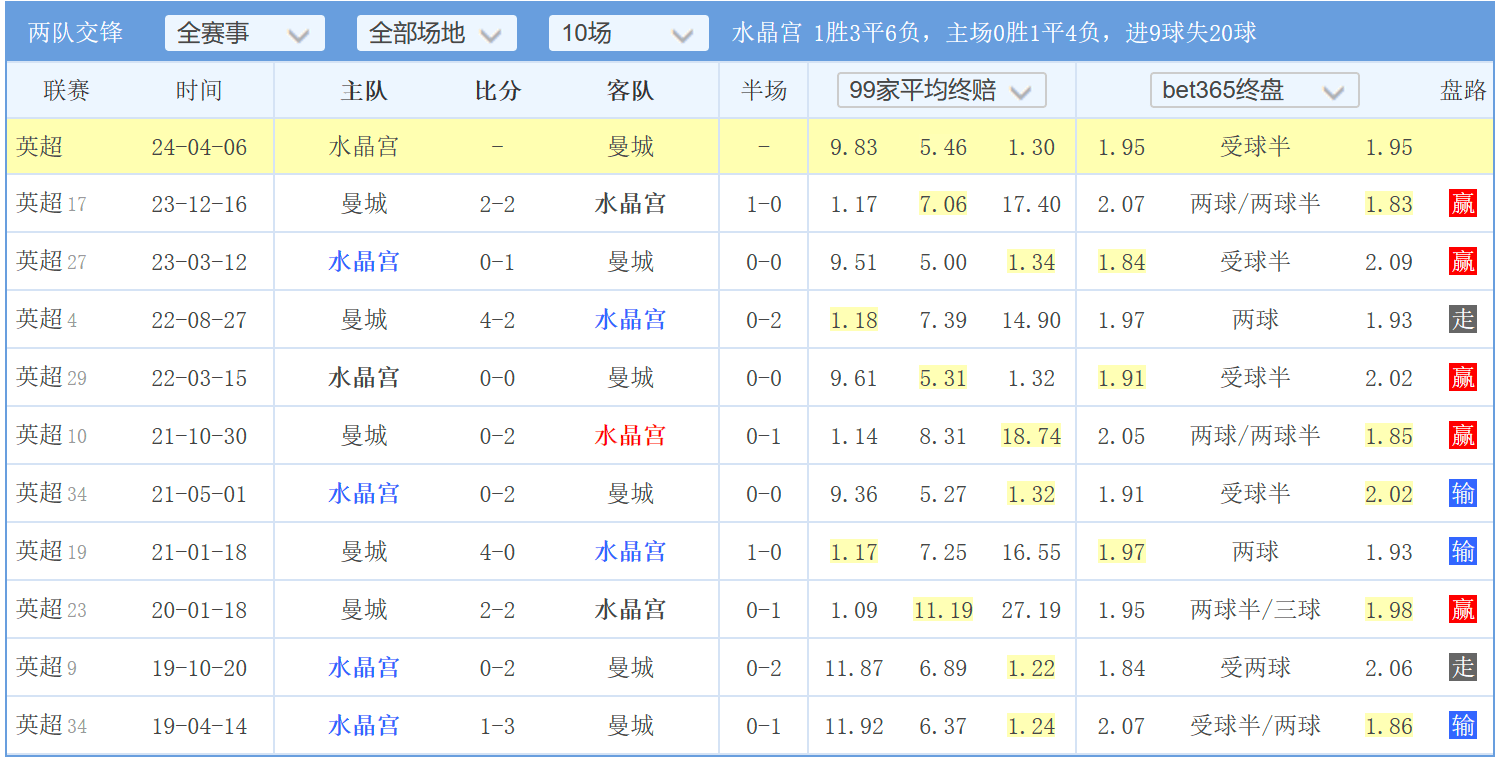The image size is (1499, 757).
Task: Click the 两队交锋 section title
Action: coord(75,33)
